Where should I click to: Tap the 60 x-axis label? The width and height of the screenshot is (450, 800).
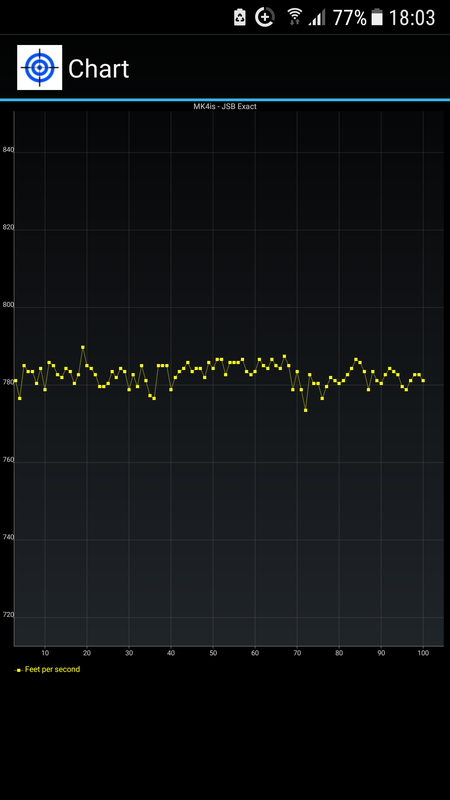(255, 653)
